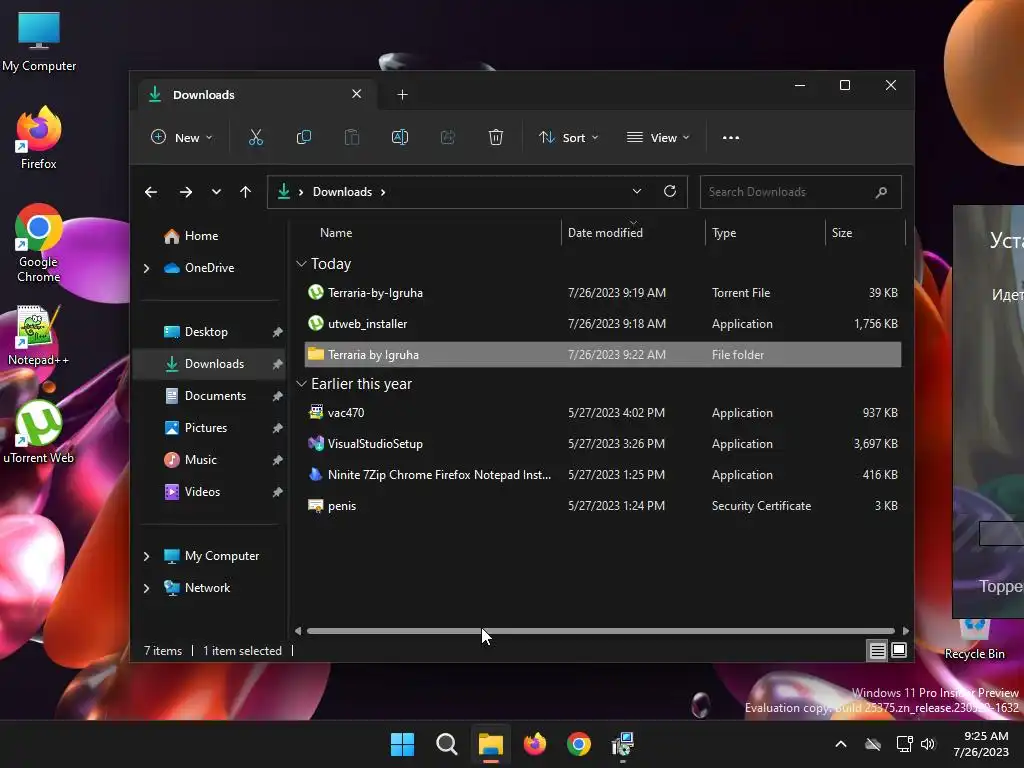
Task: Collapse the Today group
Action: [301, 263]
